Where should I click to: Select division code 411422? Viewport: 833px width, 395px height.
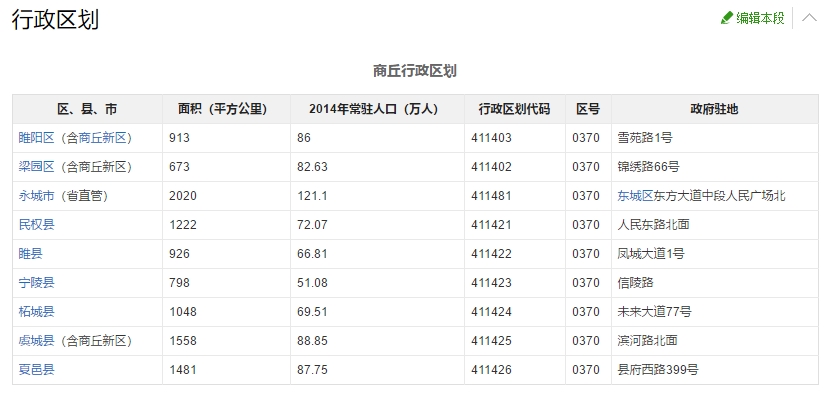tap(491, 254)
